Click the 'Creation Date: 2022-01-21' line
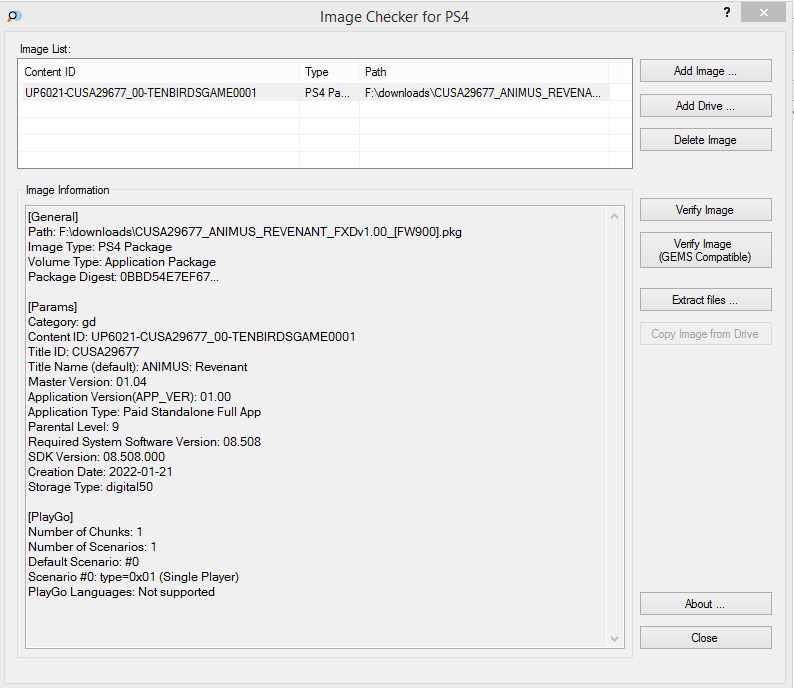This screenshot has height=688, width=794. (100, 472)
